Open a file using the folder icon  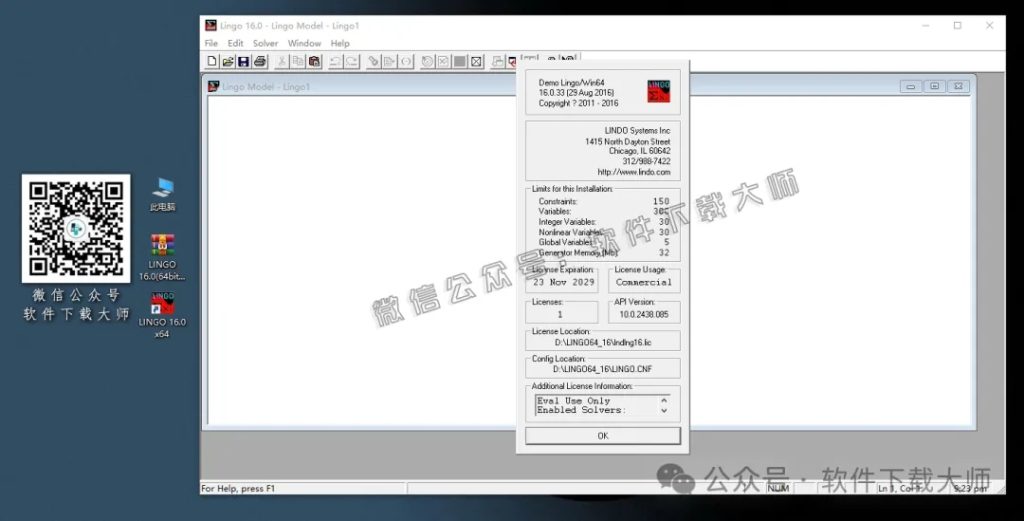228,61
